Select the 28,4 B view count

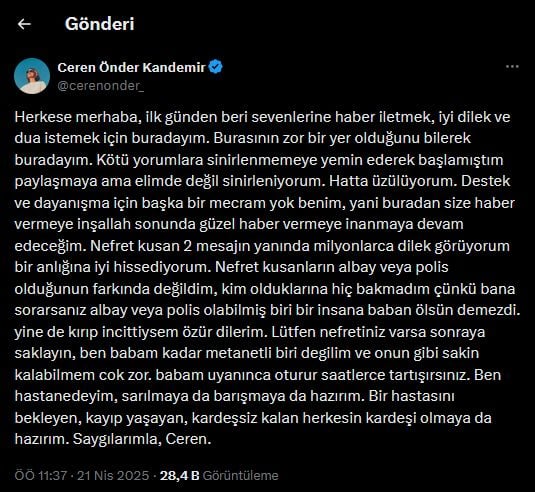179,475
